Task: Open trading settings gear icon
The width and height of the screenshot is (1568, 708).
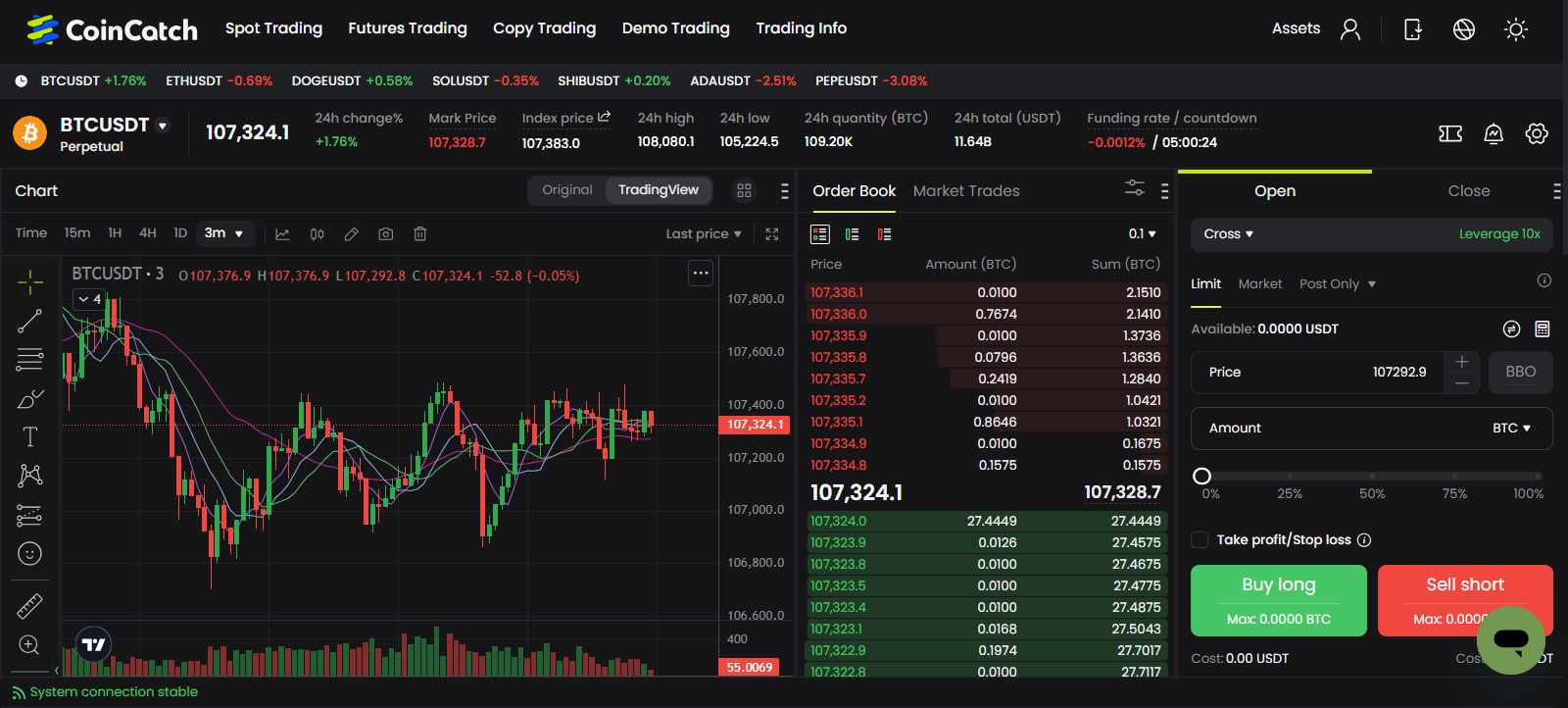Action: 1537,133
